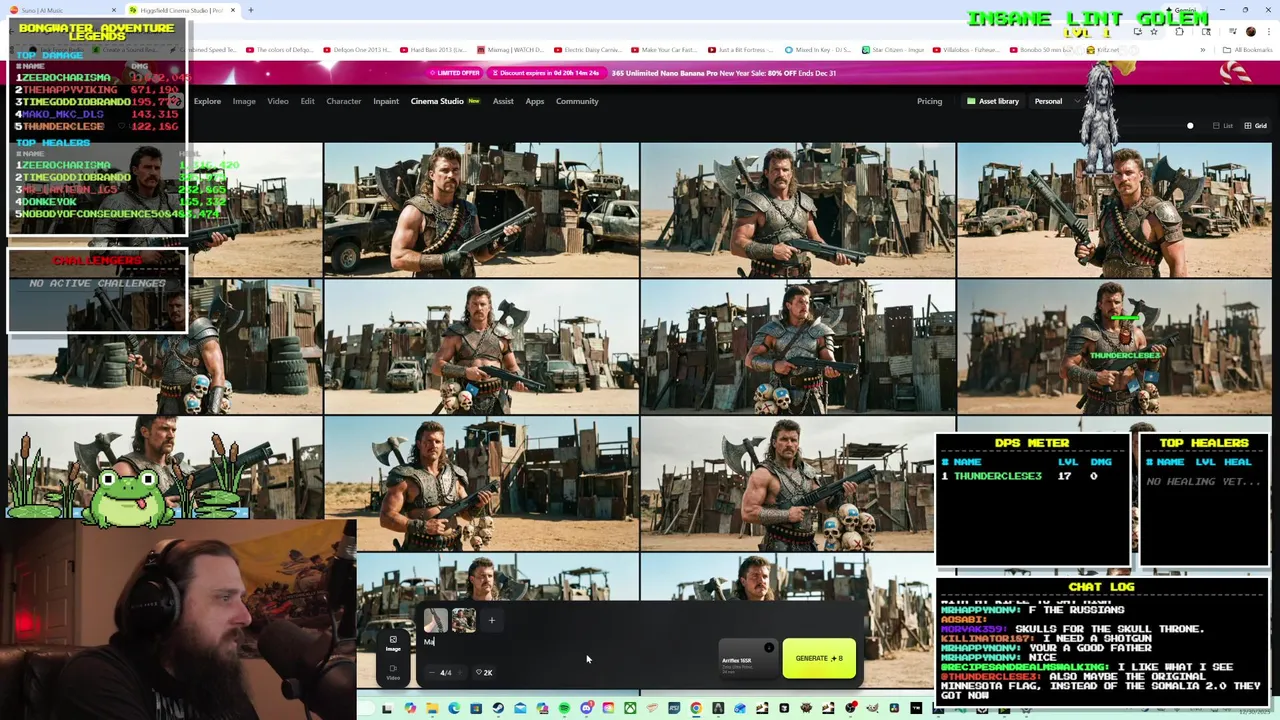Open the top-right image with rusty cars
The image size is (1280, 720).
[x=1114, y=209]
